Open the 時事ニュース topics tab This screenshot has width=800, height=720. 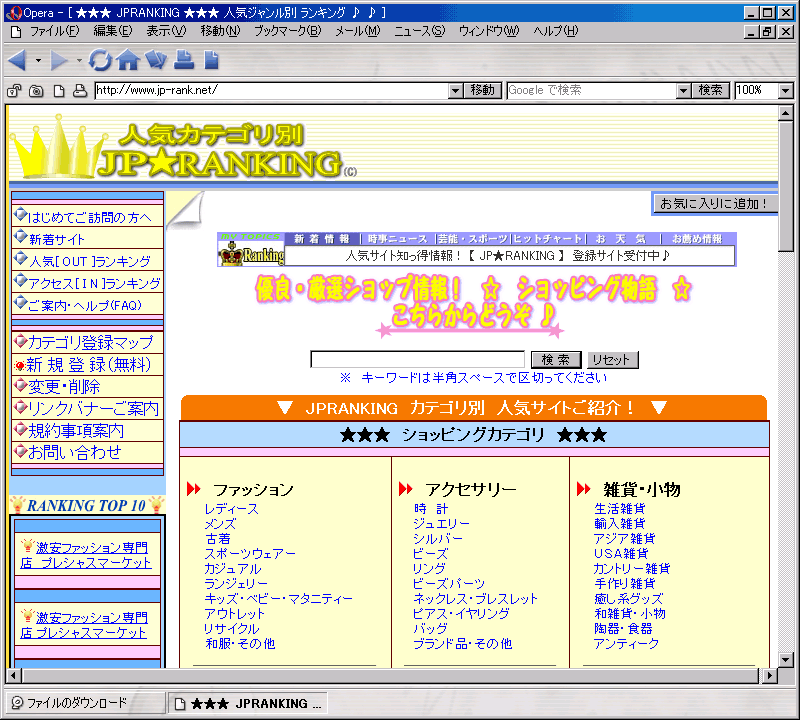pyautogui.click(x=397, y=239)
